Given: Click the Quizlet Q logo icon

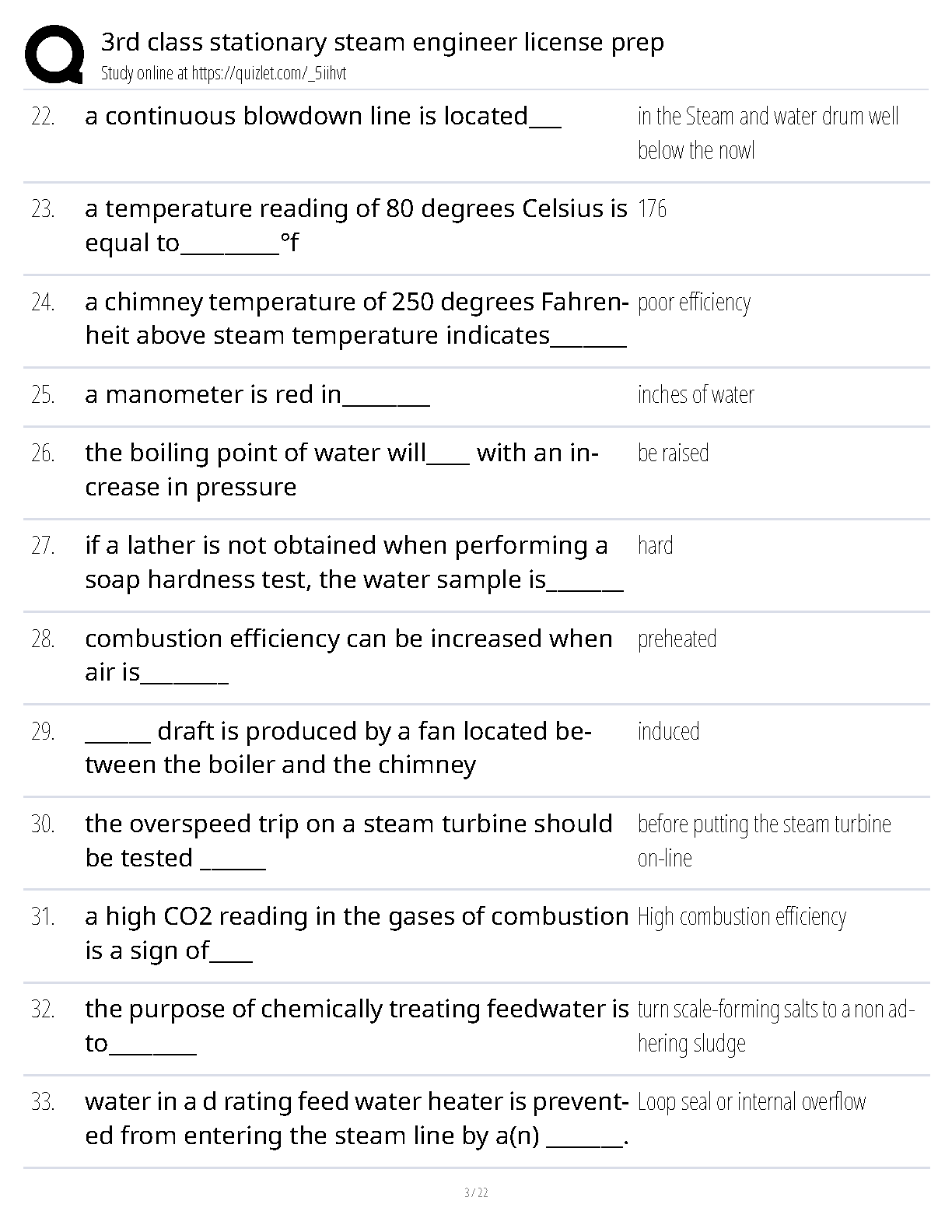Looking at the screenshot, I should coord(54,54).
